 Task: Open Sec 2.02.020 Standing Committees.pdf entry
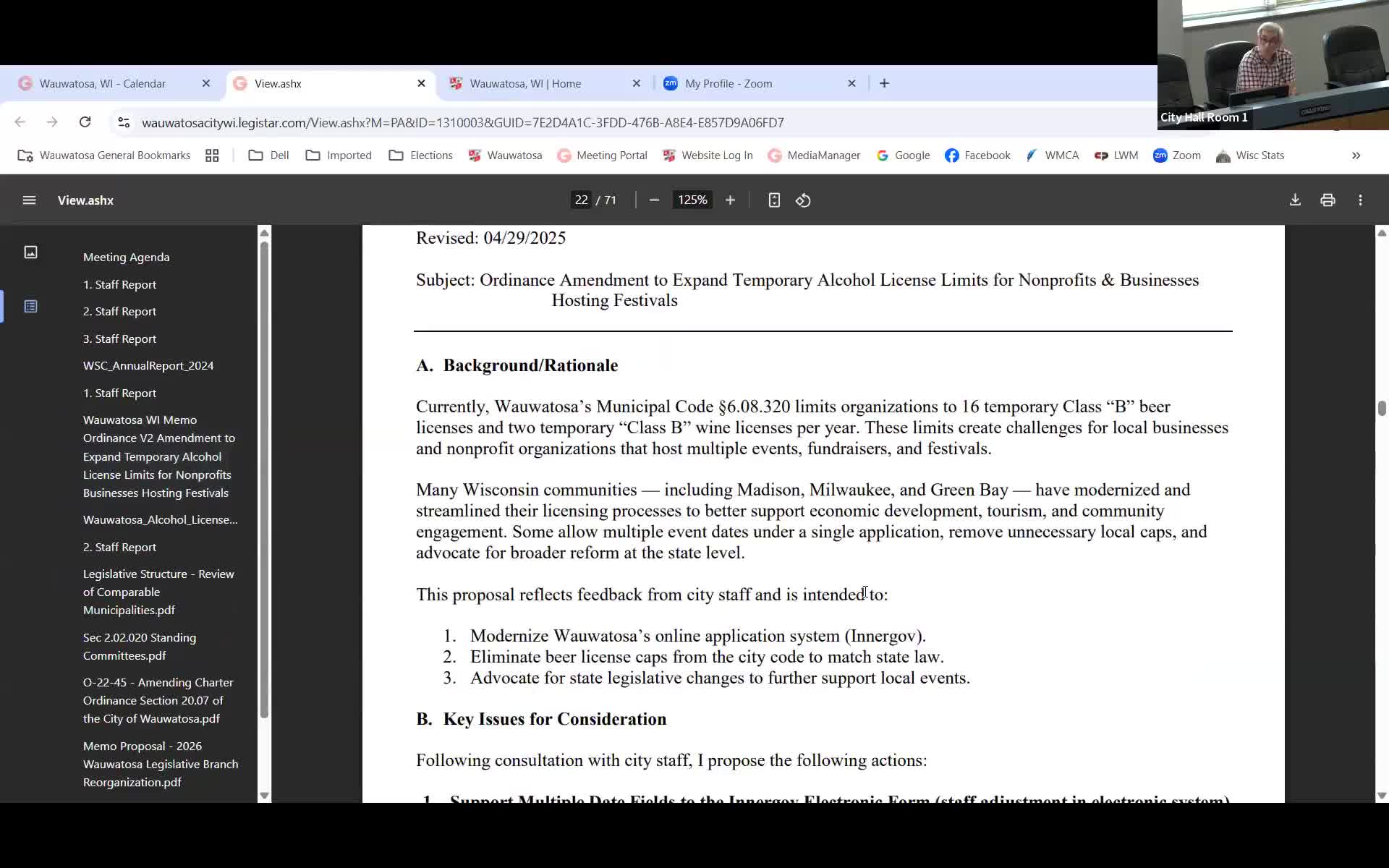(x=140, y=647)
